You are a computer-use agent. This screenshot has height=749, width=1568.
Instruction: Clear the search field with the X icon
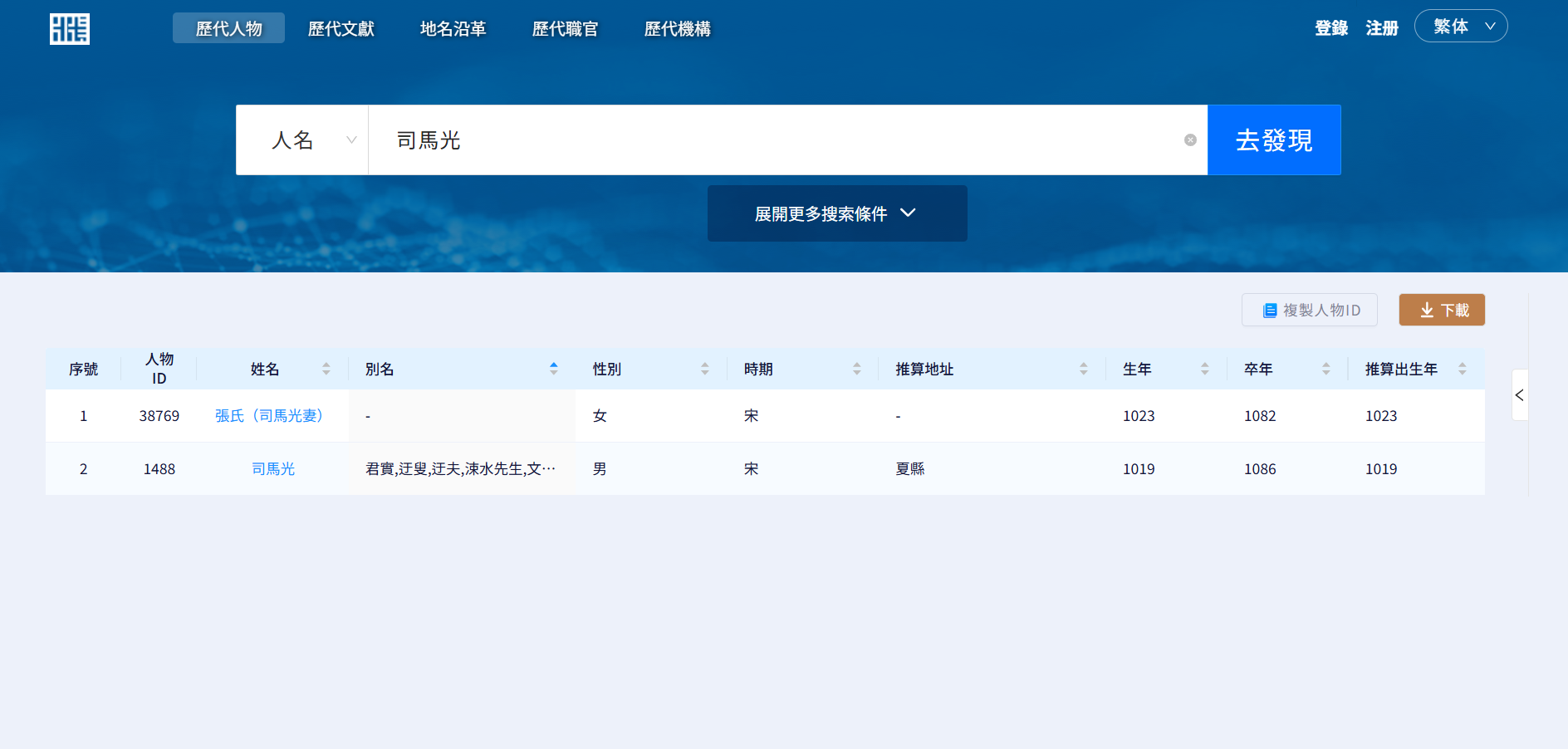click(x=1190, y=140)
